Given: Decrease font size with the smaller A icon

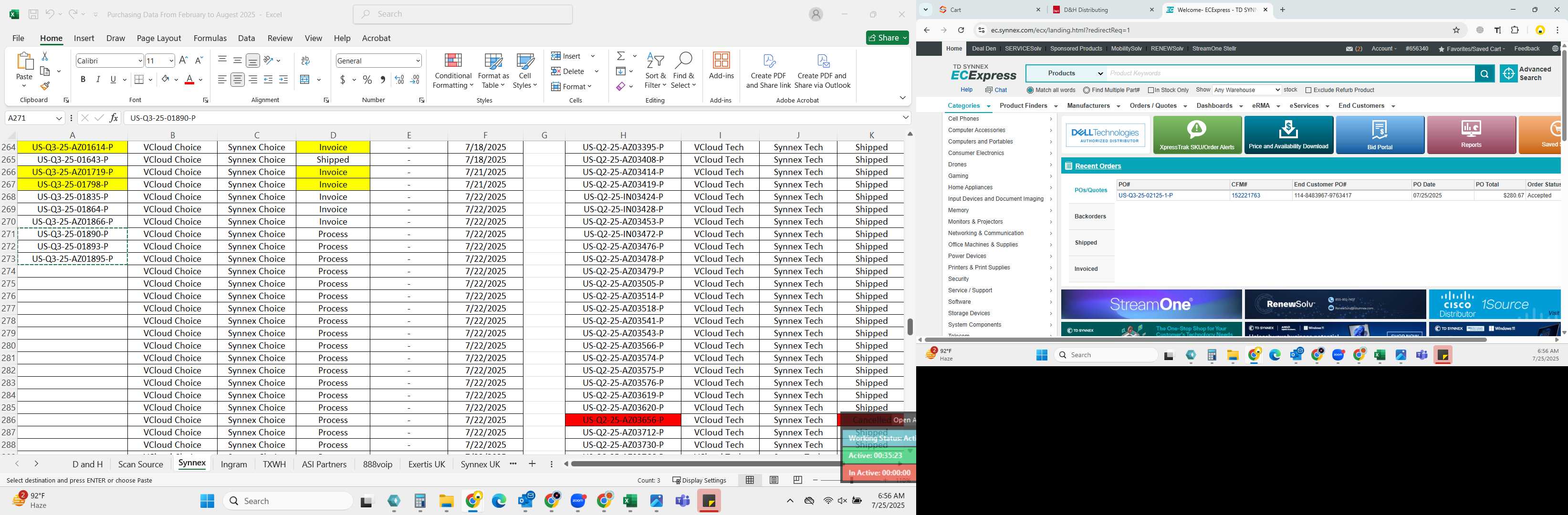Looking at the screenshot, I should [x=199, y=60].
